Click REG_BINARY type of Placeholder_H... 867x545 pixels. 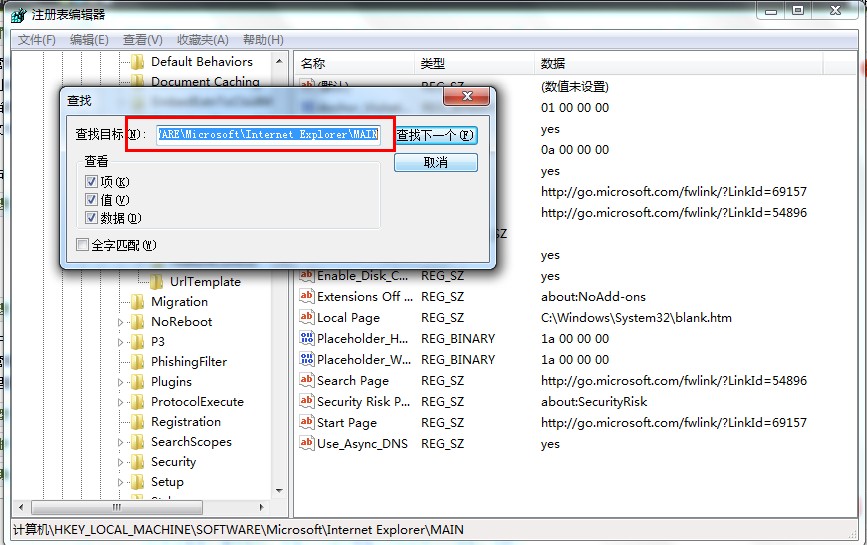click(x=458, y=338)
